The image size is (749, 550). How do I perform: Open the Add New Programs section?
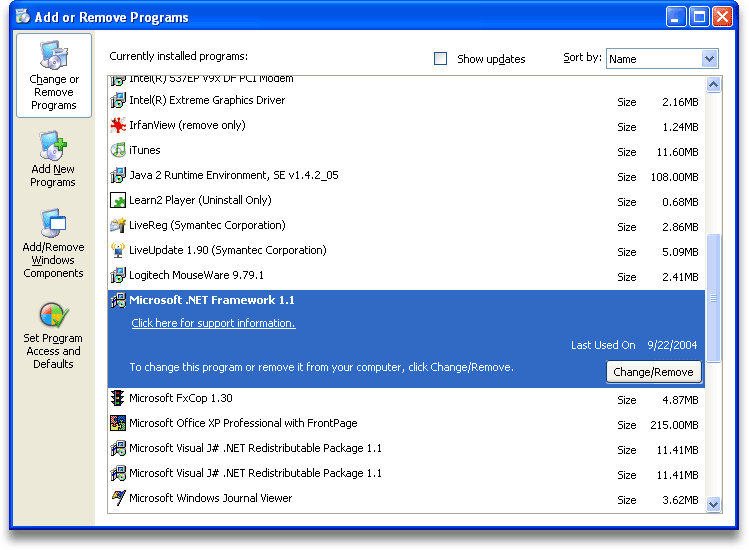point(53,160)
